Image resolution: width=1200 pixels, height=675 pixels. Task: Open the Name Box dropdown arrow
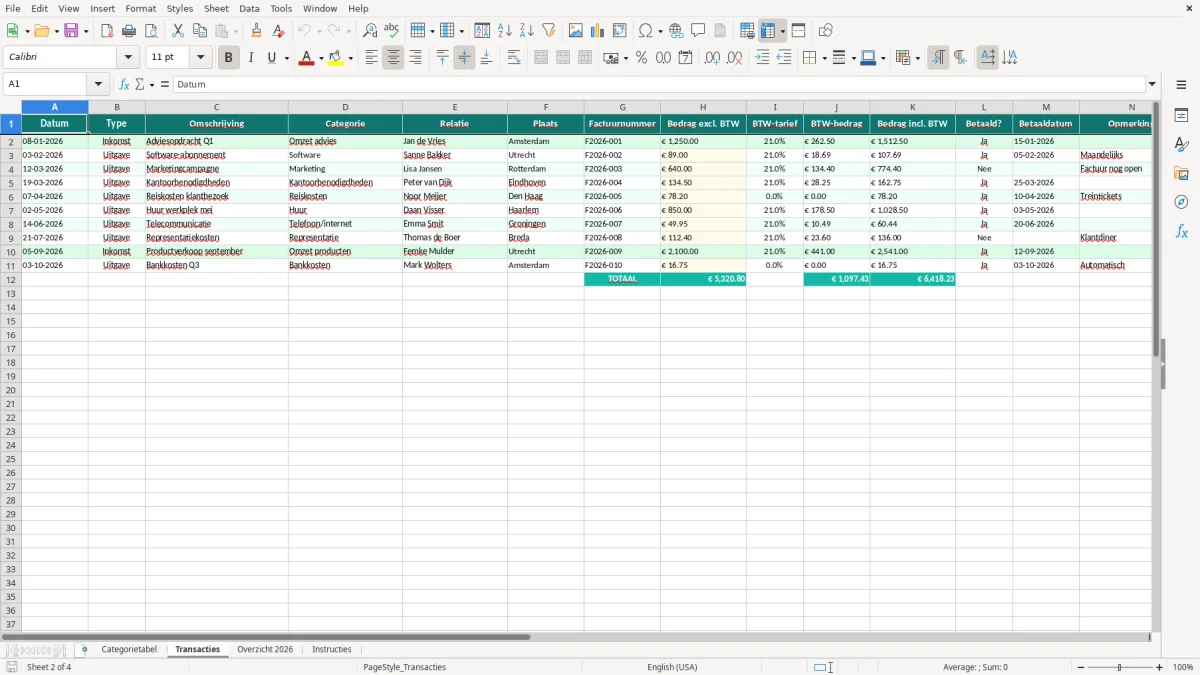click(98, 85)
